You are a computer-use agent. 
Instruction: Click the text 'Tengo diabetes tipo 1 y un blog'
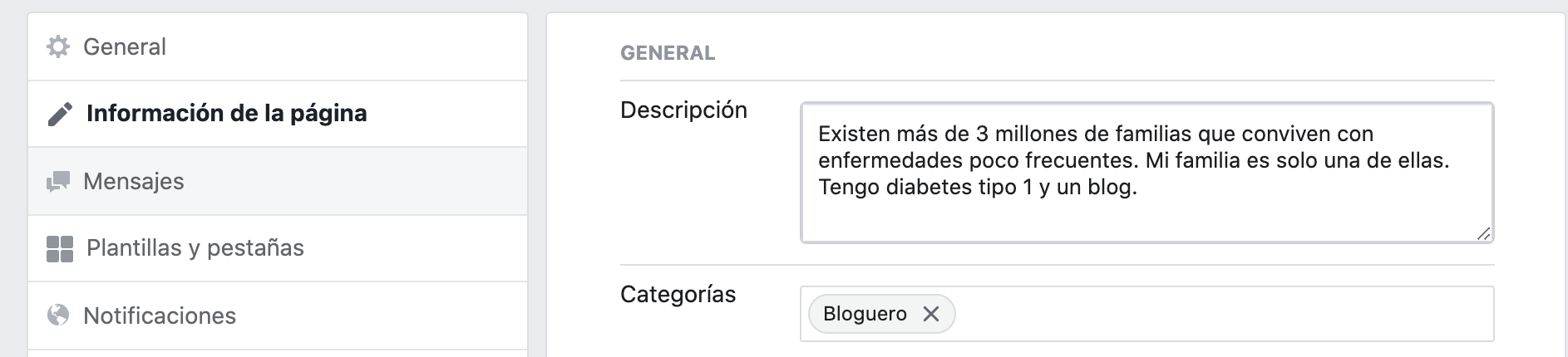(x=976, y=188)
